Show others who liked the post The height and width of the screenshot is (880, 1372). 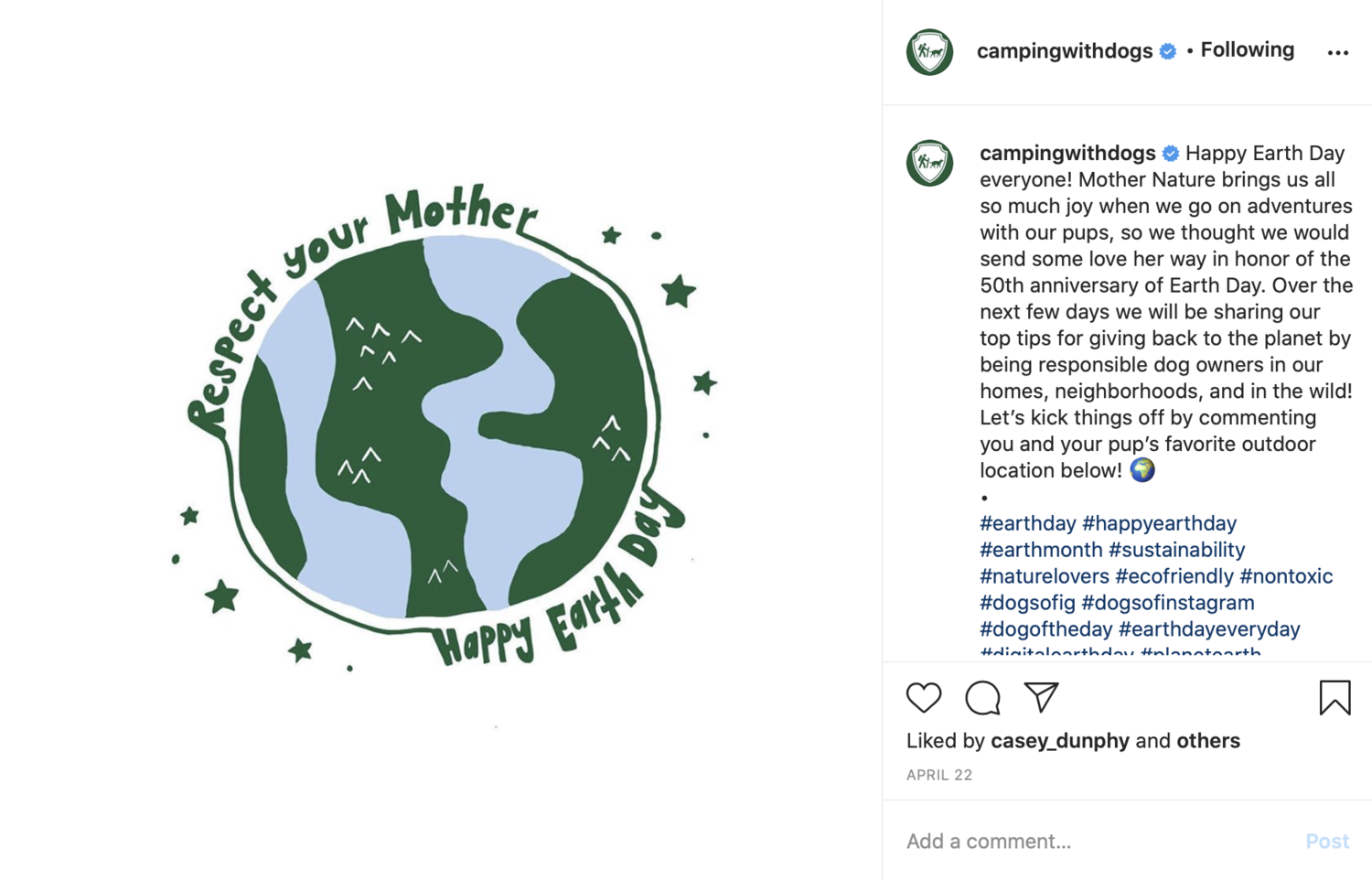[1208, 741]
